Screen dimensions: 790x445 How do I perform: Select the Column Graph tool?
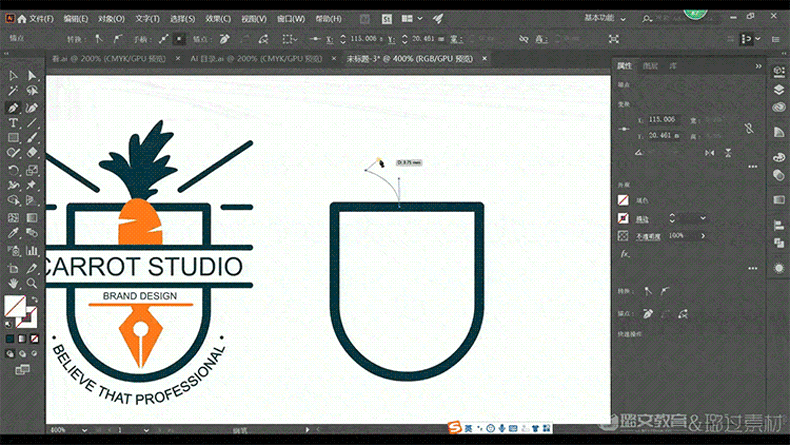pyautogui.click(x=32, y=250)
